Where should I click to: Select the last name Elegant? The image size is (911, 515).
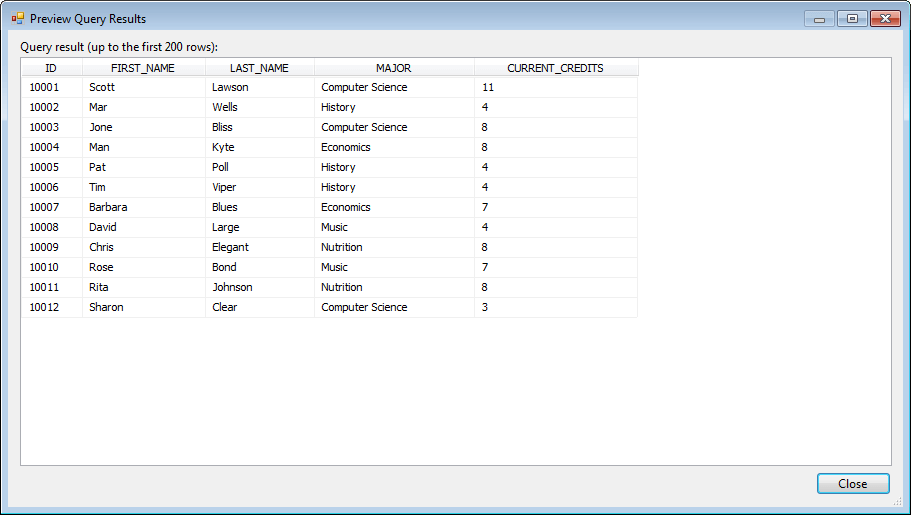260,248
